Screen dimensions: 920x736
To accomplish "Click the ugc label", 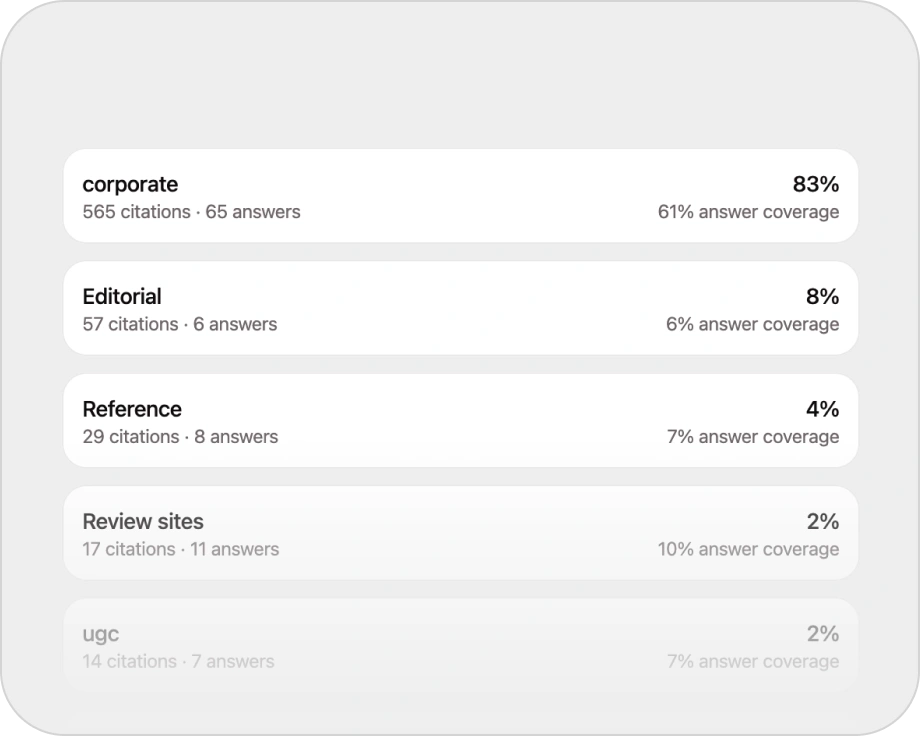I will (101, 633).
